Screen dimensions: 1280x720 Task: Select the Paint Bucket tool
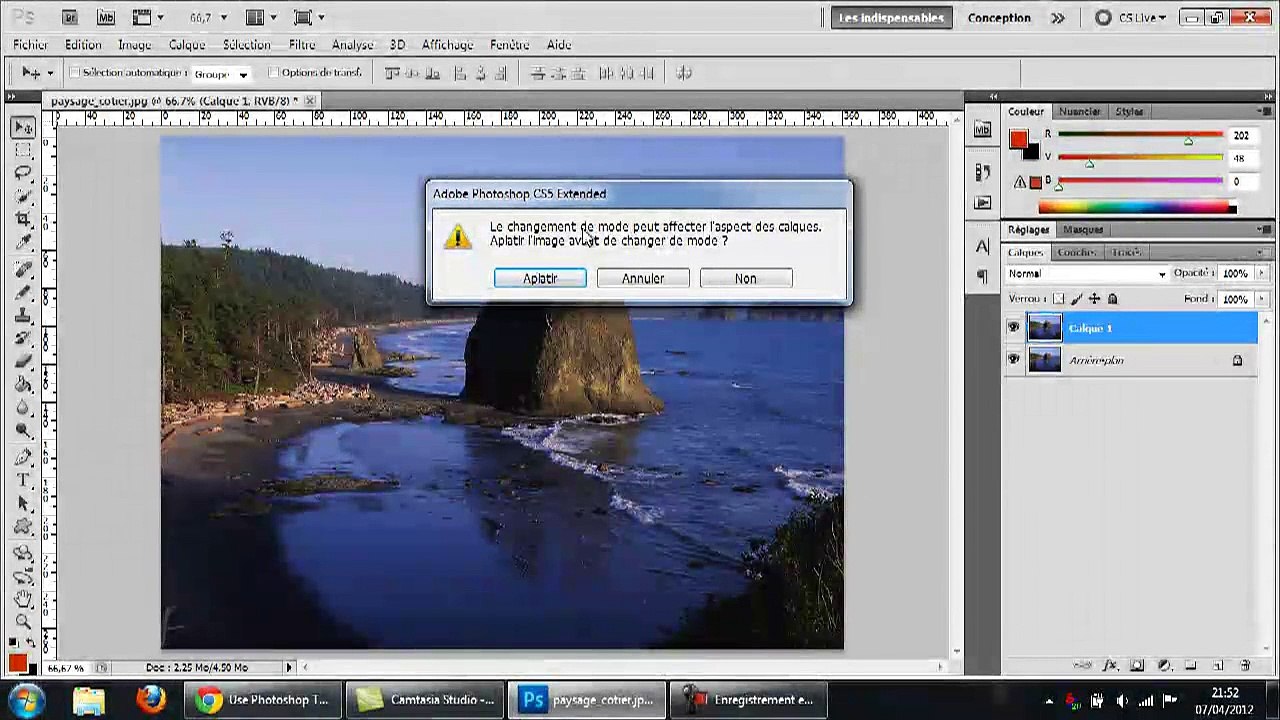[23, 384]
